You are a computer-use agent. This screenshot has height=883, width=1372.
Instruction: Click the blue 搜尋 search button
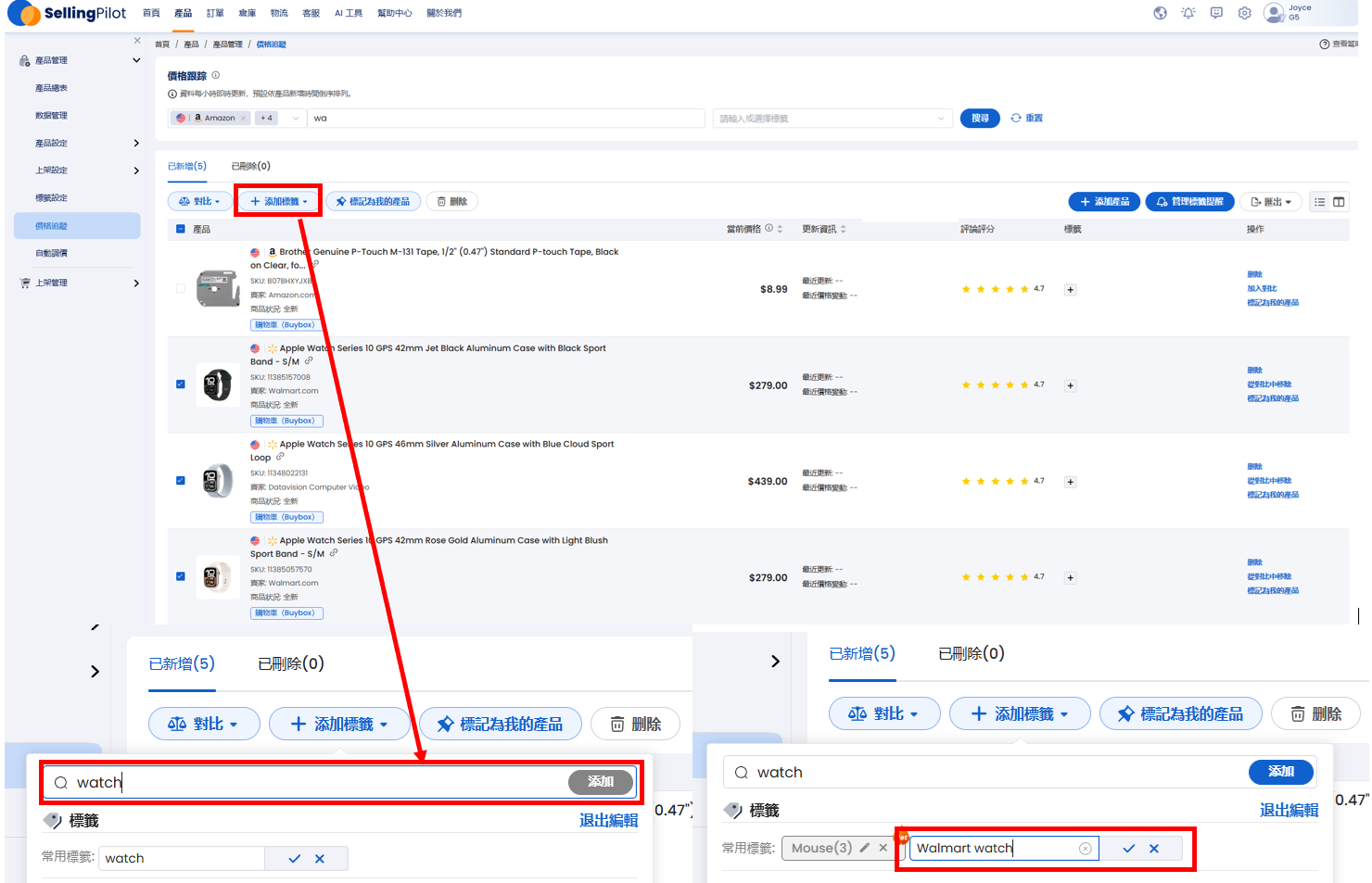tap(980, 118)
